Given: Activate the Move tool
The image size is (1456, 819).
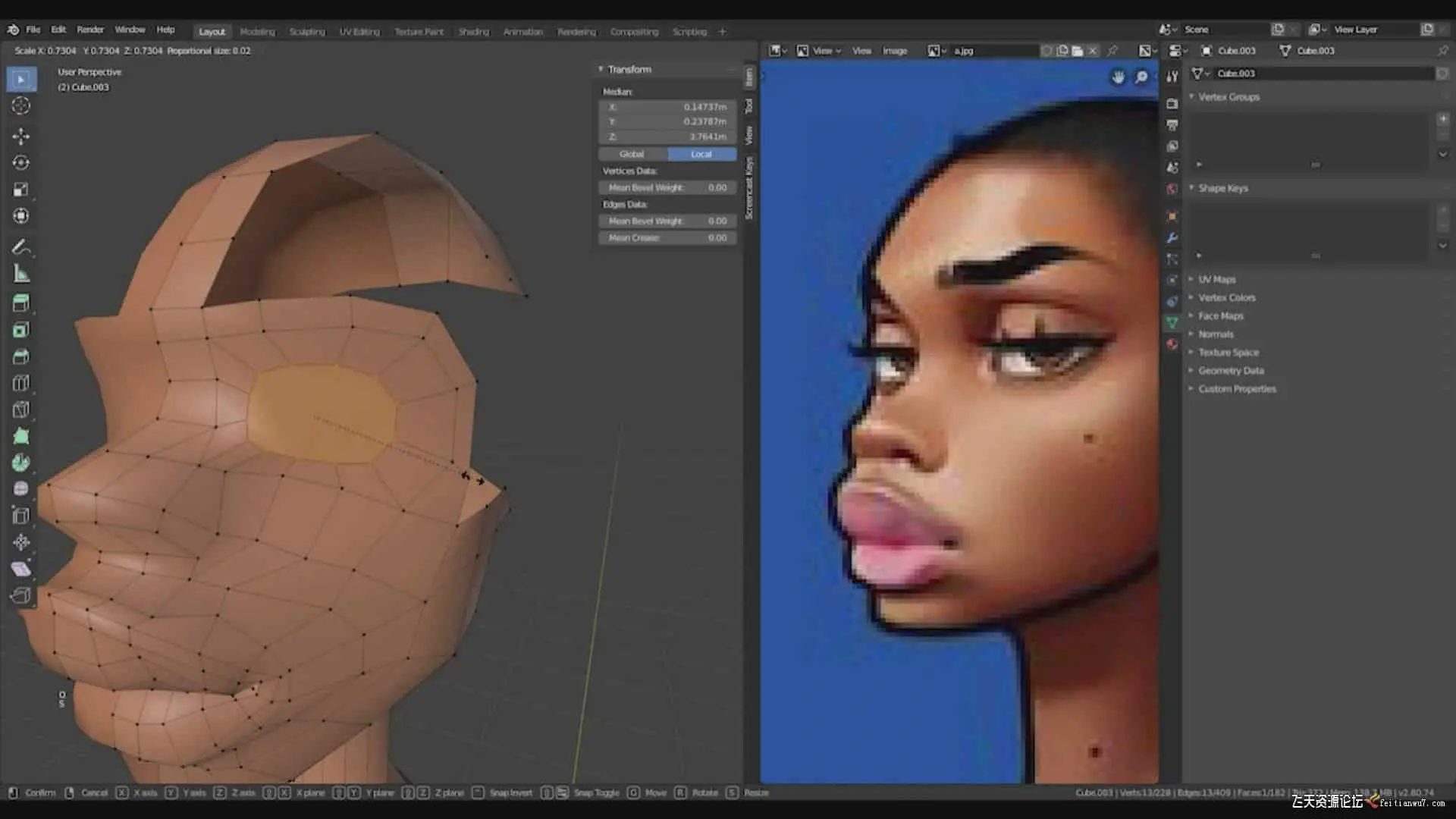Looking at the screenshot, I should (x=21, y=136).
